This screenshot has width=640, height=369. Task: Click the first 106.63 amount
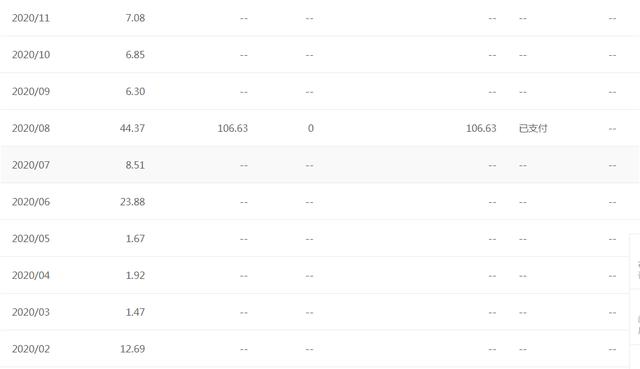233,128
